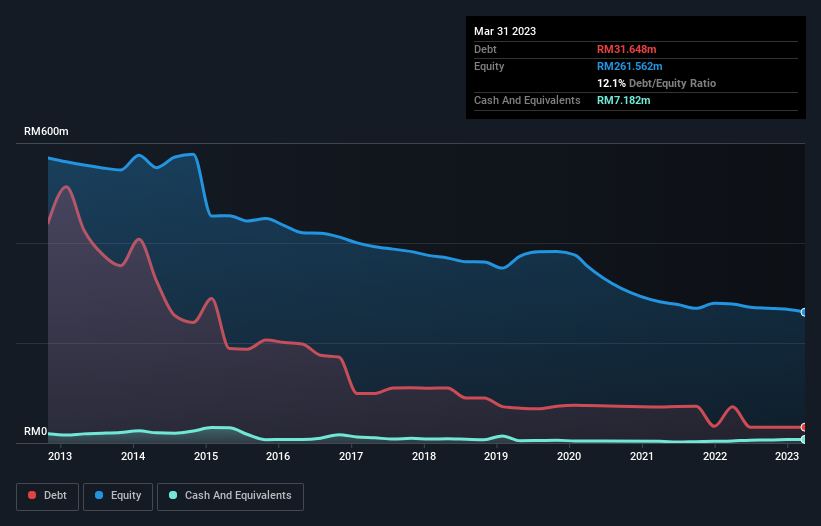Click the 2017 x-axis label

pos(351,456)
